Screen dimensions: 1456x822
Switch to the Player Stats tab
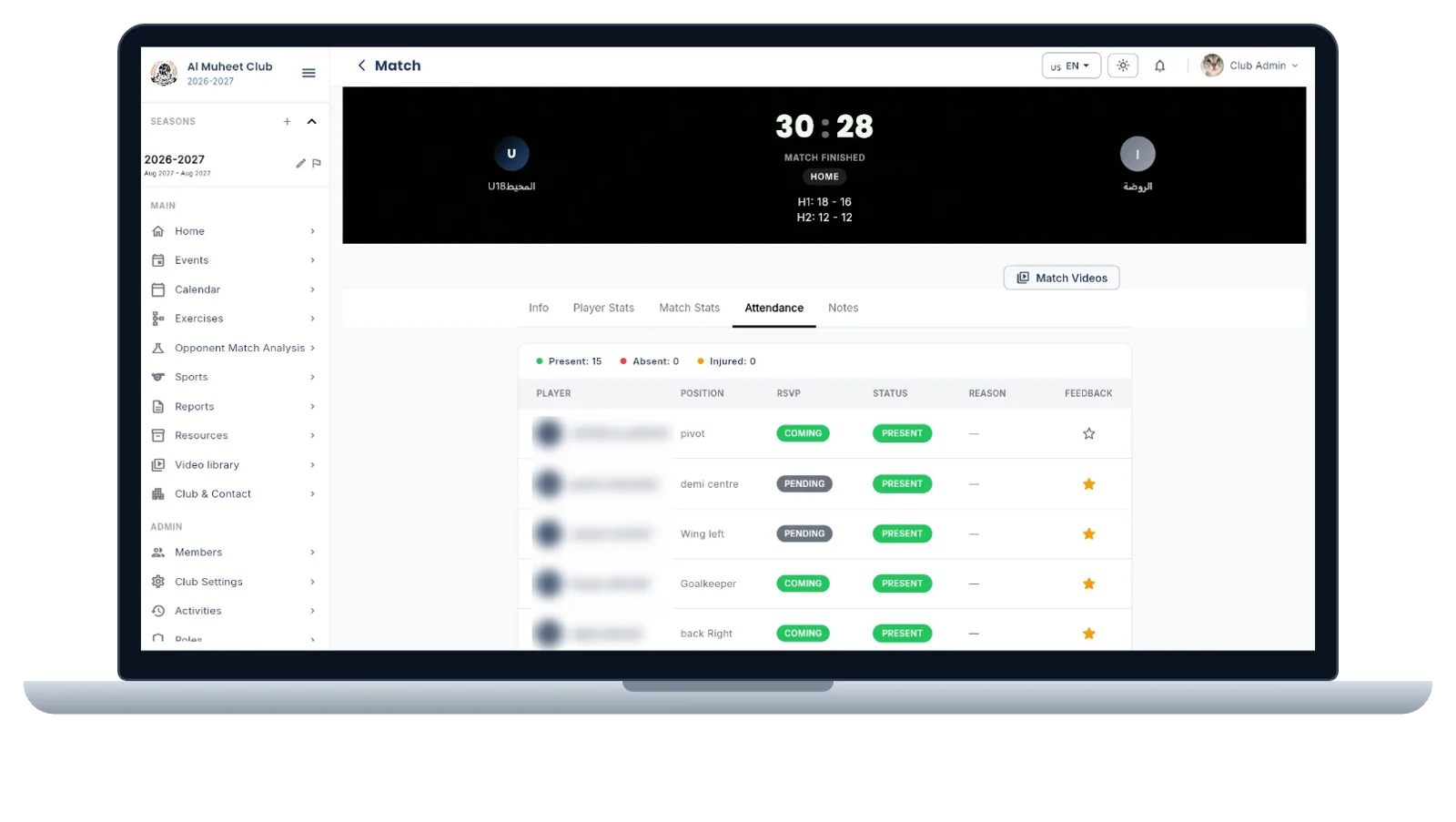(x=603, y=308)
